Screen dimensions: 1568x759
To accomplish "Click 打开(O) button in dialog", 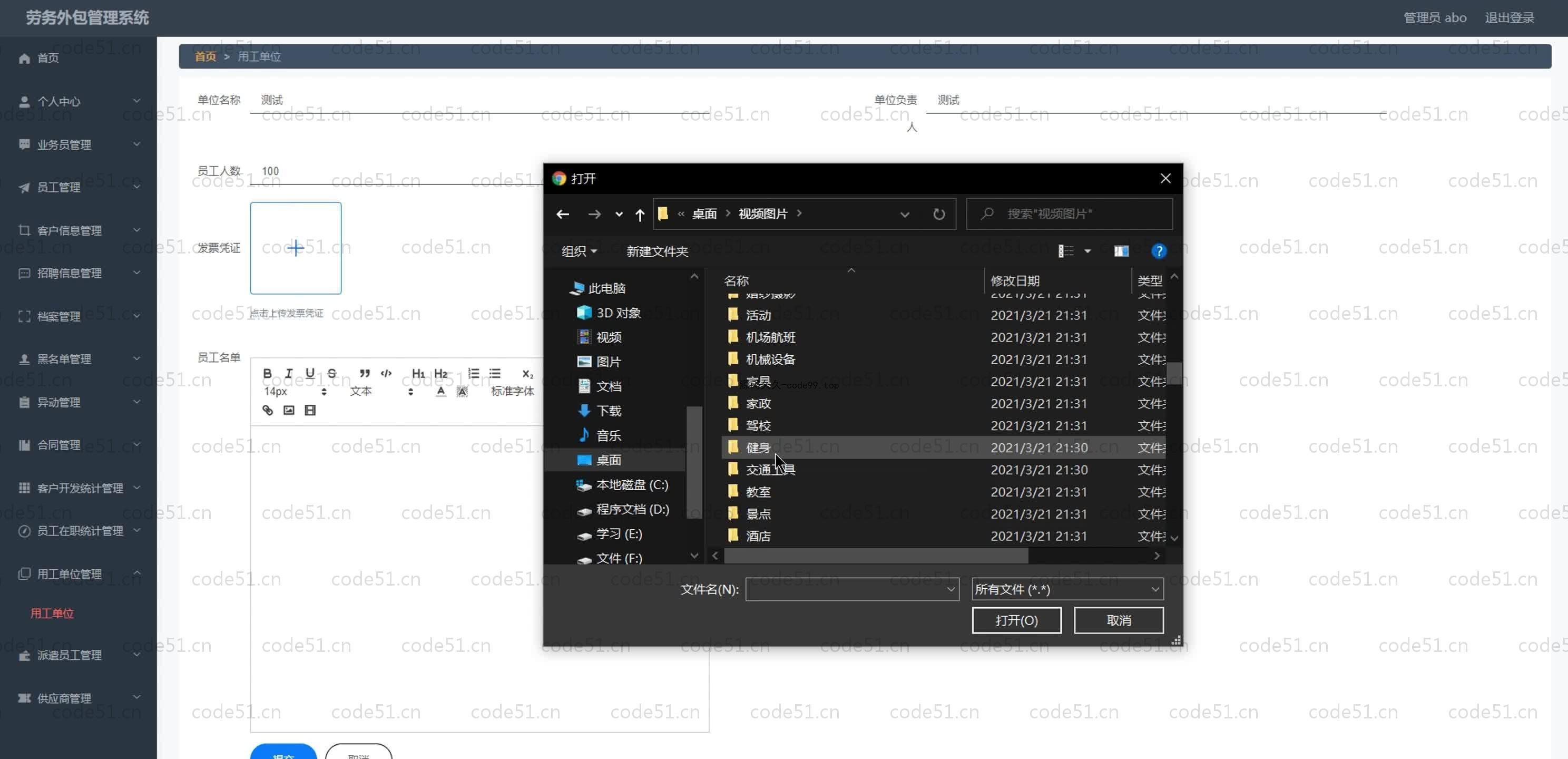I will [1016, 620].
